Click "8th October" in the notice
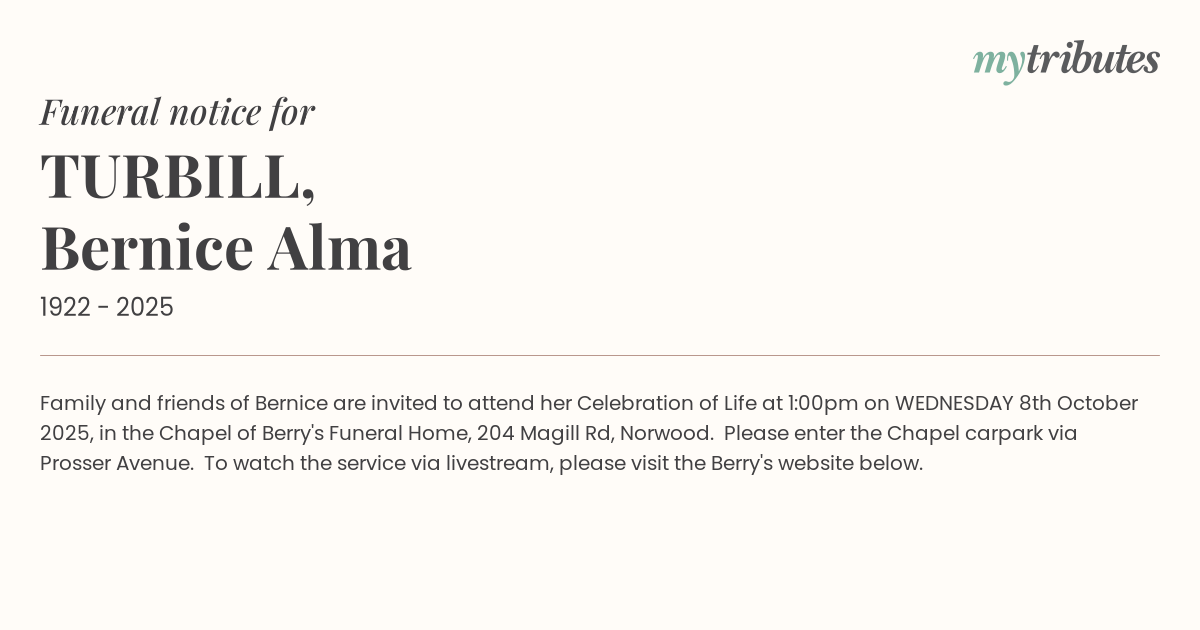This screenshot has width=1200, height=630. tap(1078, 403)
